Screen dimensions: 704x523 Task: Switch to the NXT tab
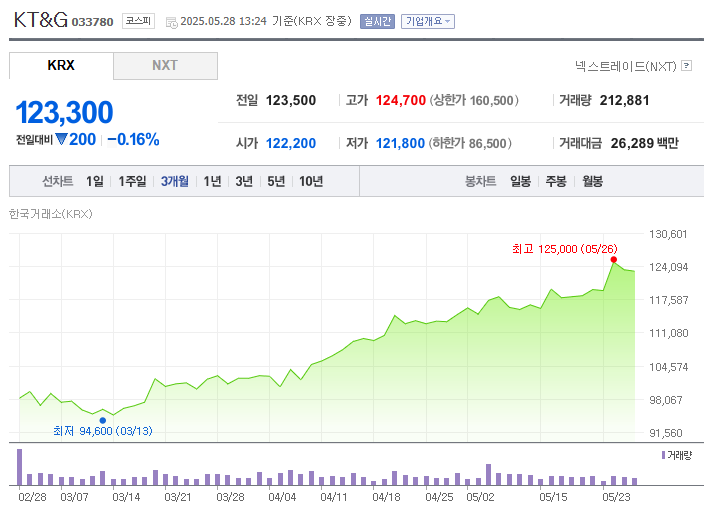(x=165, y=66)
